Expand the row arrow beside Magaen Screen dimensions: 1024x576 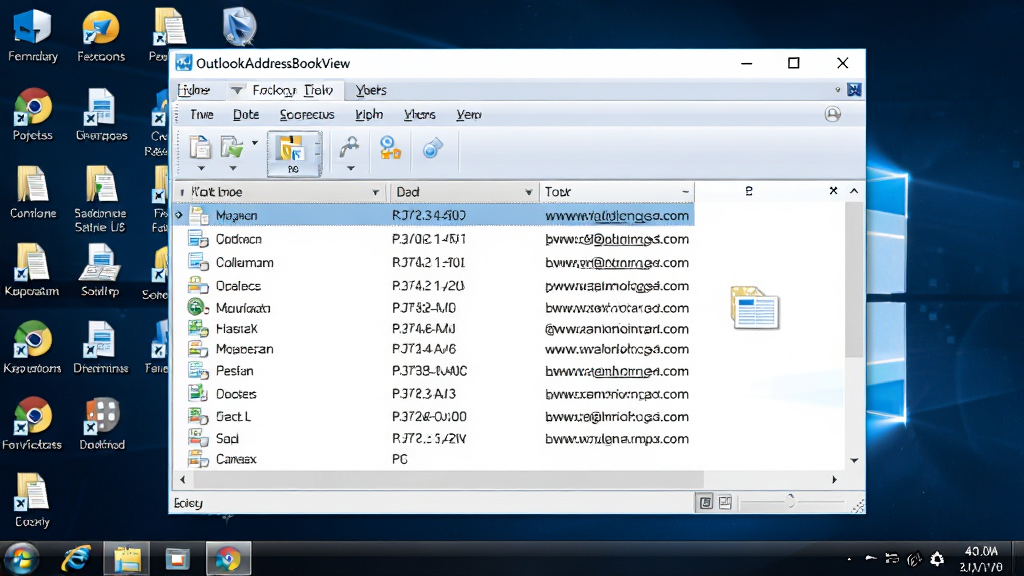[179, 215]
